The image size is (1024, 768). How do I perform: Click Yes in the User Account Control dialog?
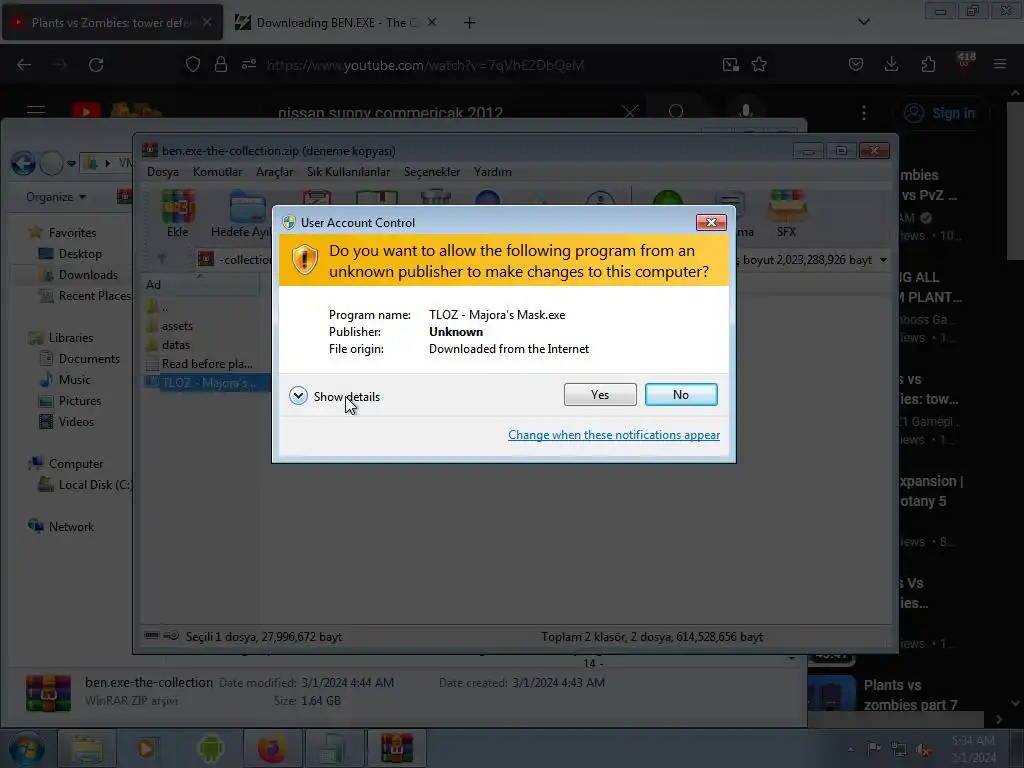600,394
